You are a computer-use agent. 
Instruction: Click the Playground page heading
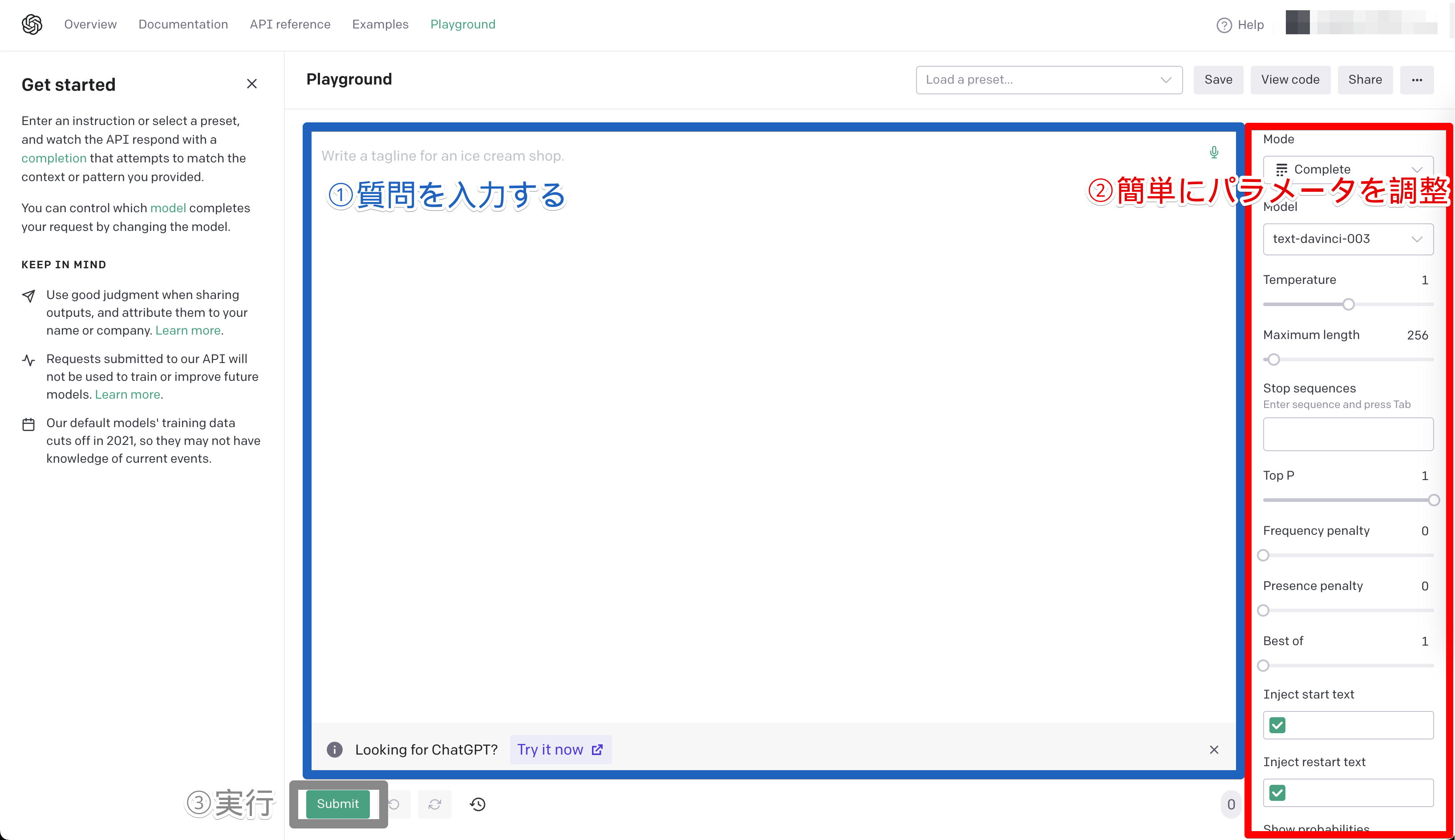click(349, 79)
